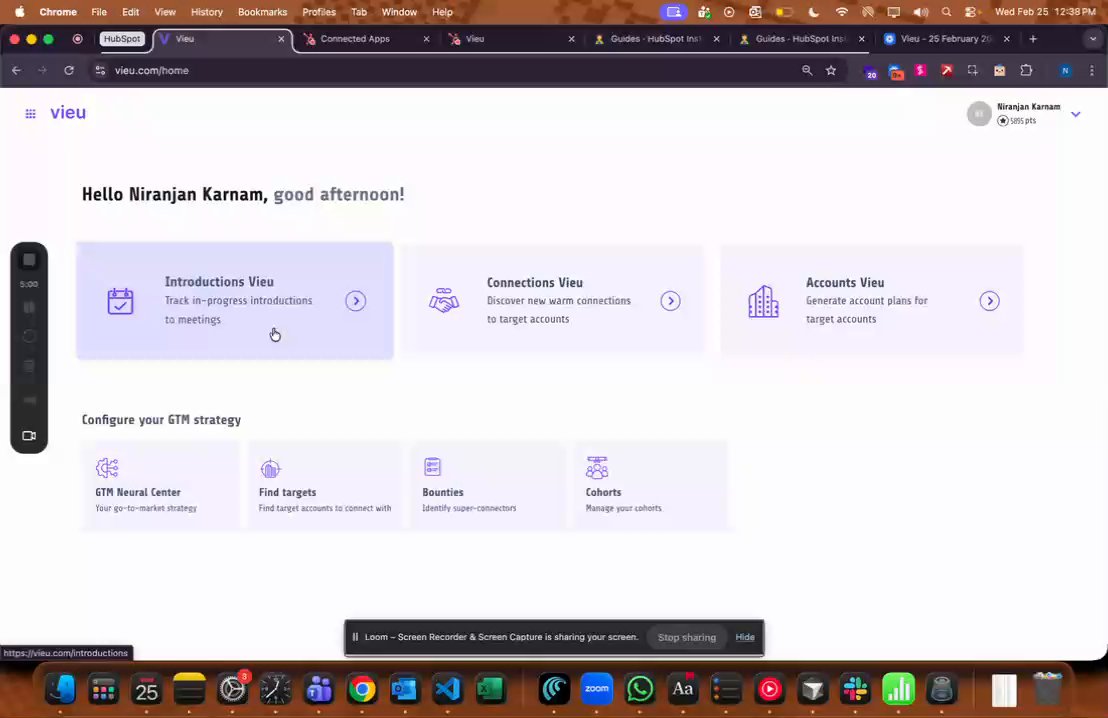Screen dimensions: 1108x718
Task: Open the Chrome profile N avatar
Action: click(1065, 70)
